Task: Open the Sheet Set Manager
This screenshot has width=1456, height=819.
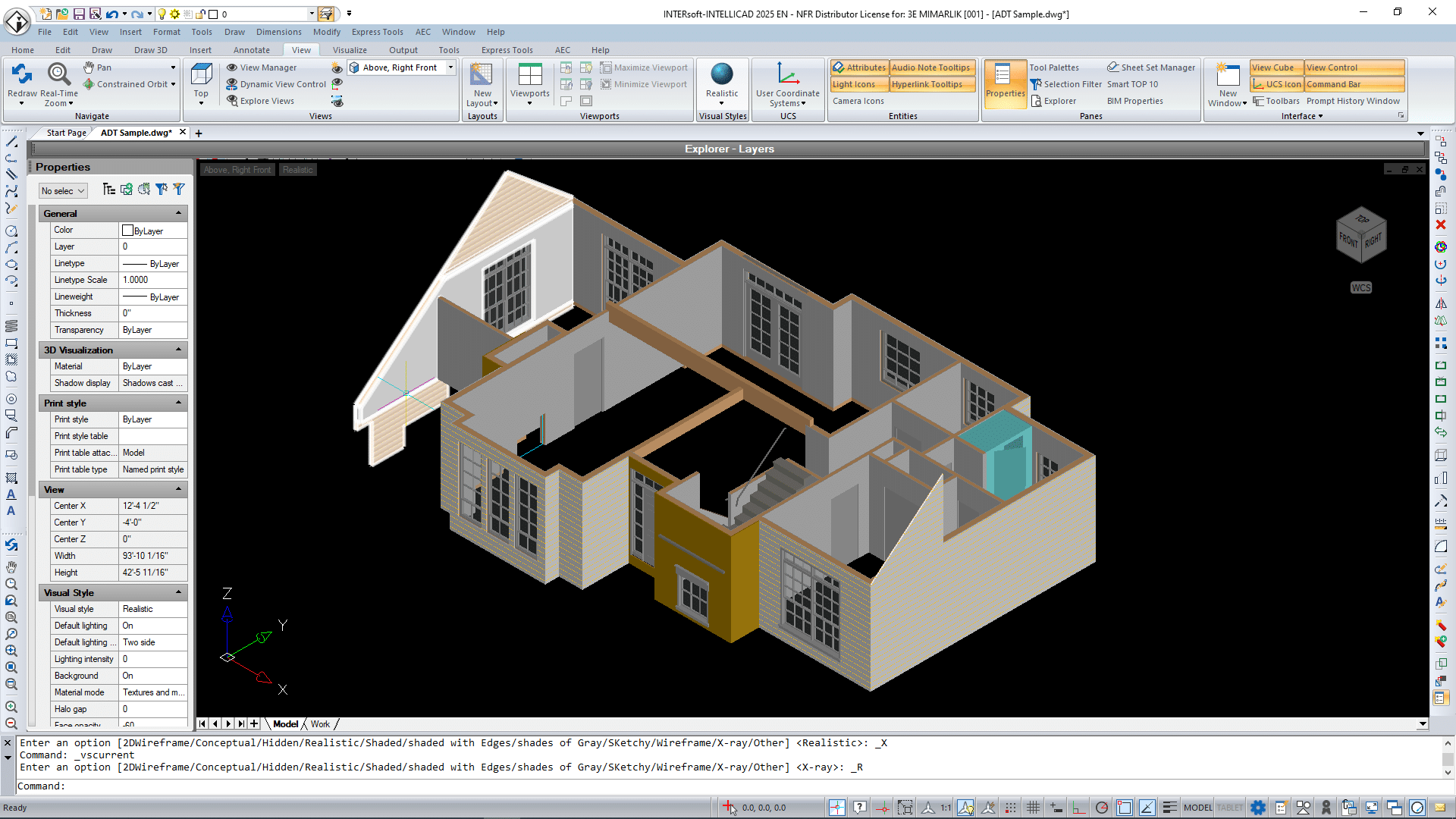Action: point(1150,67)
